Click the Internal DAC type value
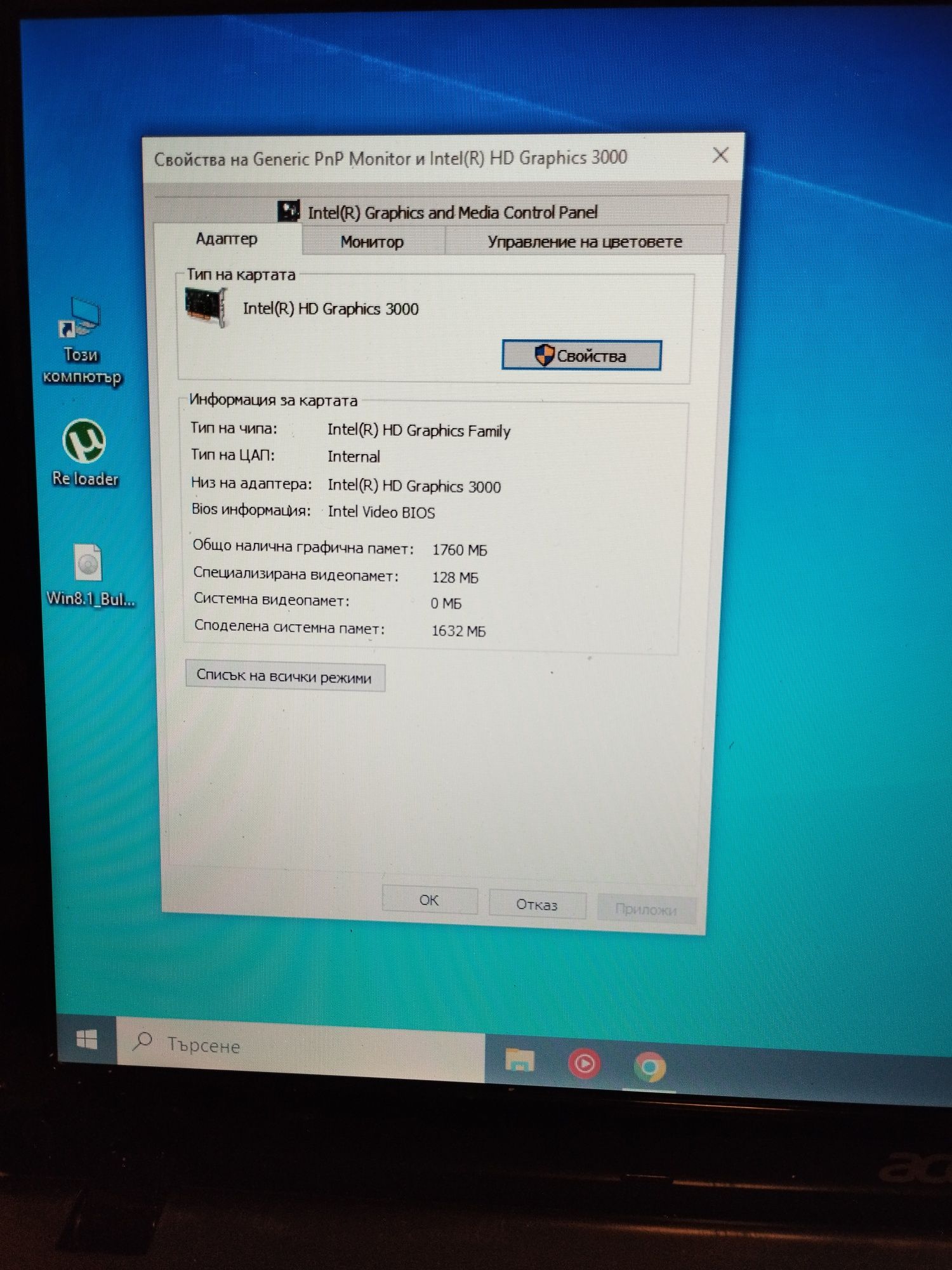This screenshot has width=952, height=1270. coord(354,457)
